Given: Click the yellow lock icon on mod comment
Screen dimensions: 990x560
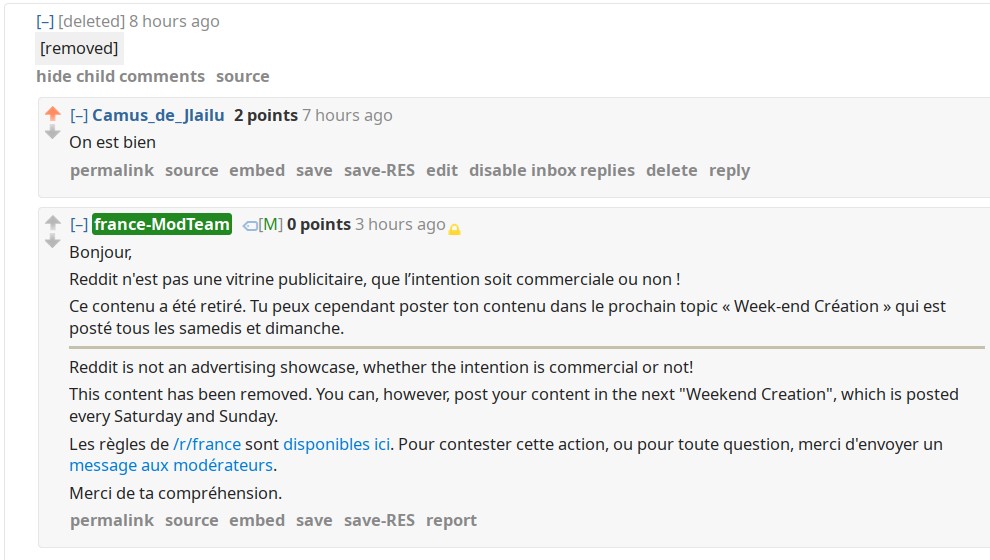Looking at the screenshot, I should coord(454,229).
